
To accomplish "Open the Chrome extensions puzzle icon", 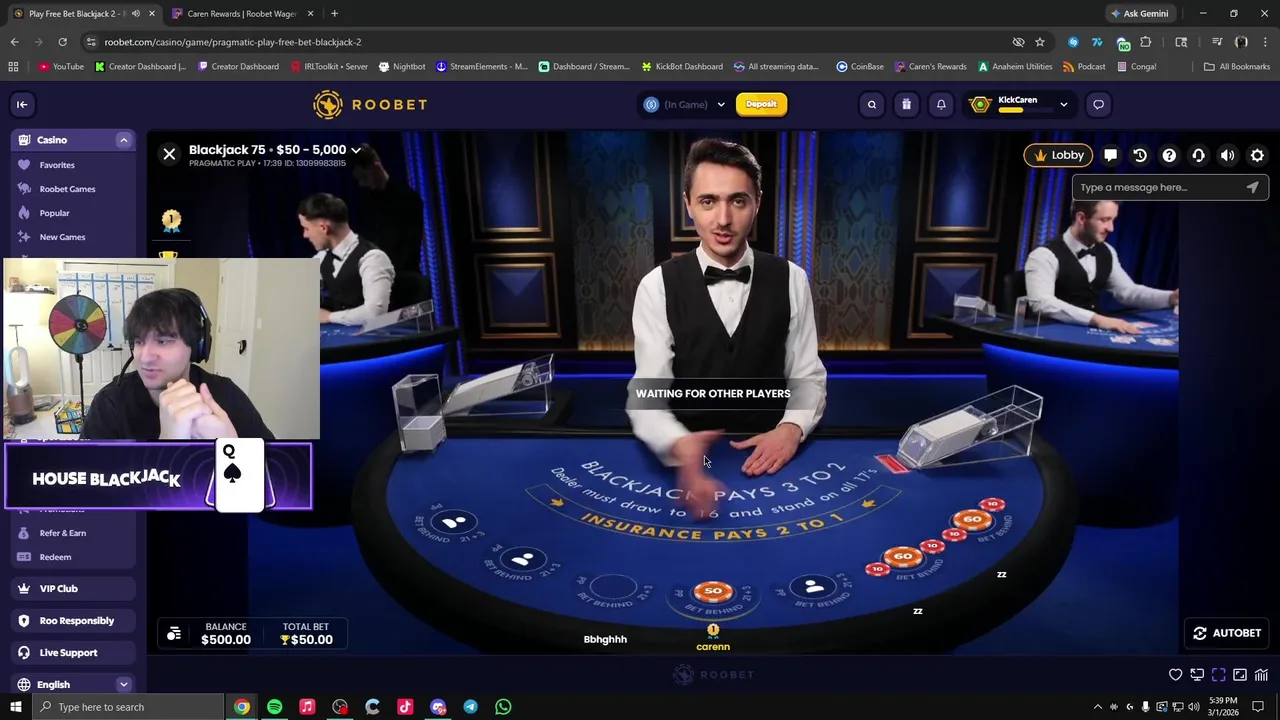I will (x=1146, y=42).
